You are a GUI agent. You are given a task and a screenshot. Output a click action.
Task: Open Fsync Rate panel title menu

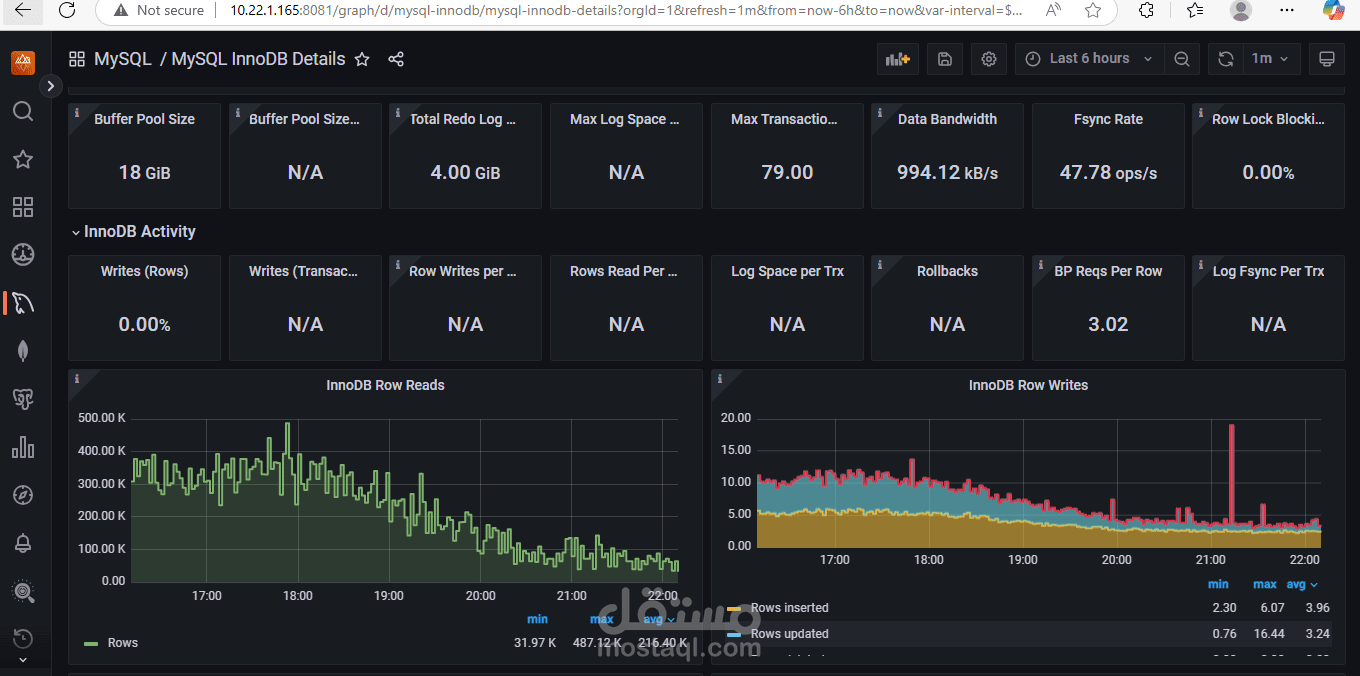(x=1108, y=119)
